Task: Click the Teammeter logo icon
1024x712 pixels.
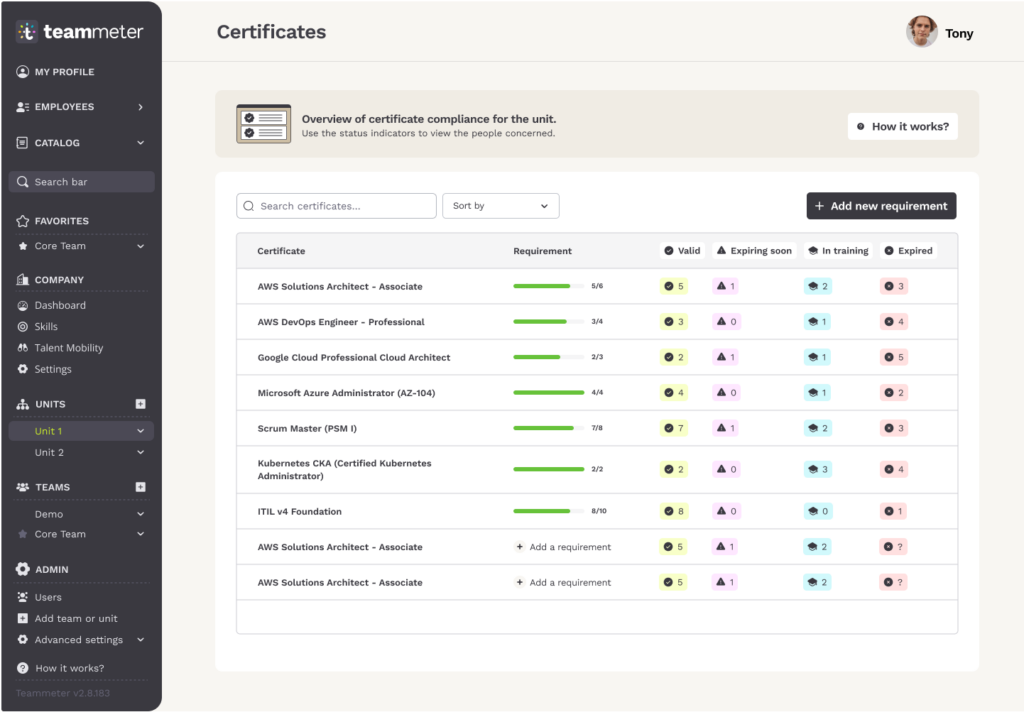Action: [27, 32]
